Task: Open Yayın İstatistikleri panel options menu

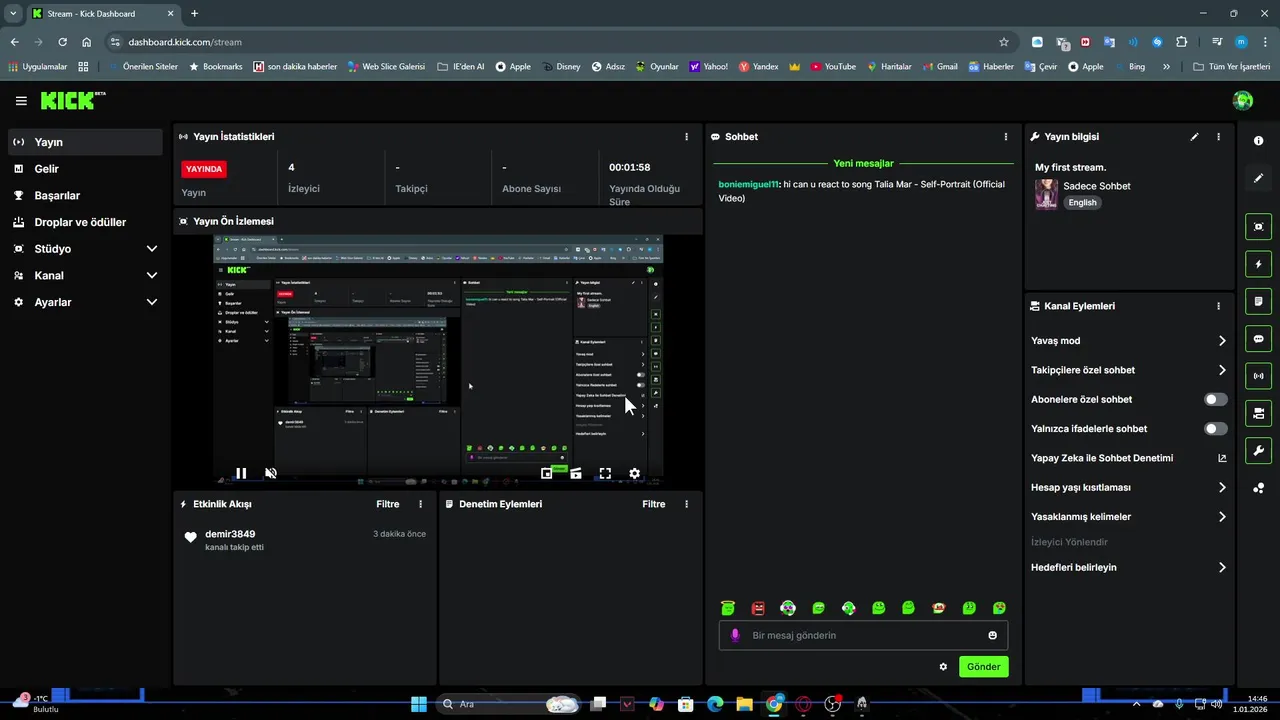Action: tap(686, 137)
